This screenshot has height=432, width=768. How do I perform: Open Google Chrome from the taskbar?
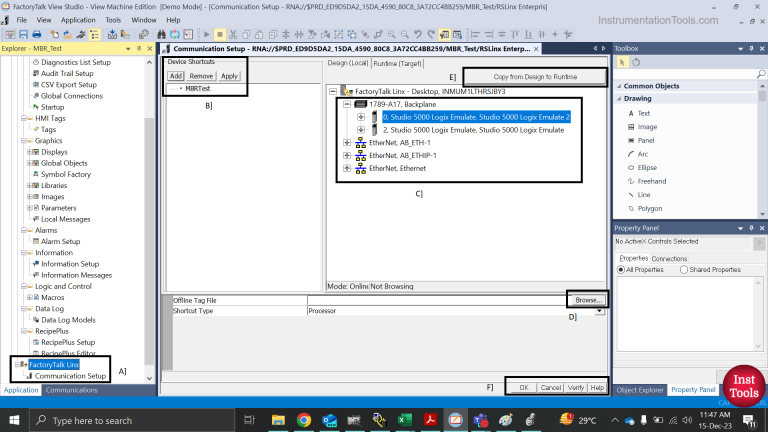coord(304,420)
